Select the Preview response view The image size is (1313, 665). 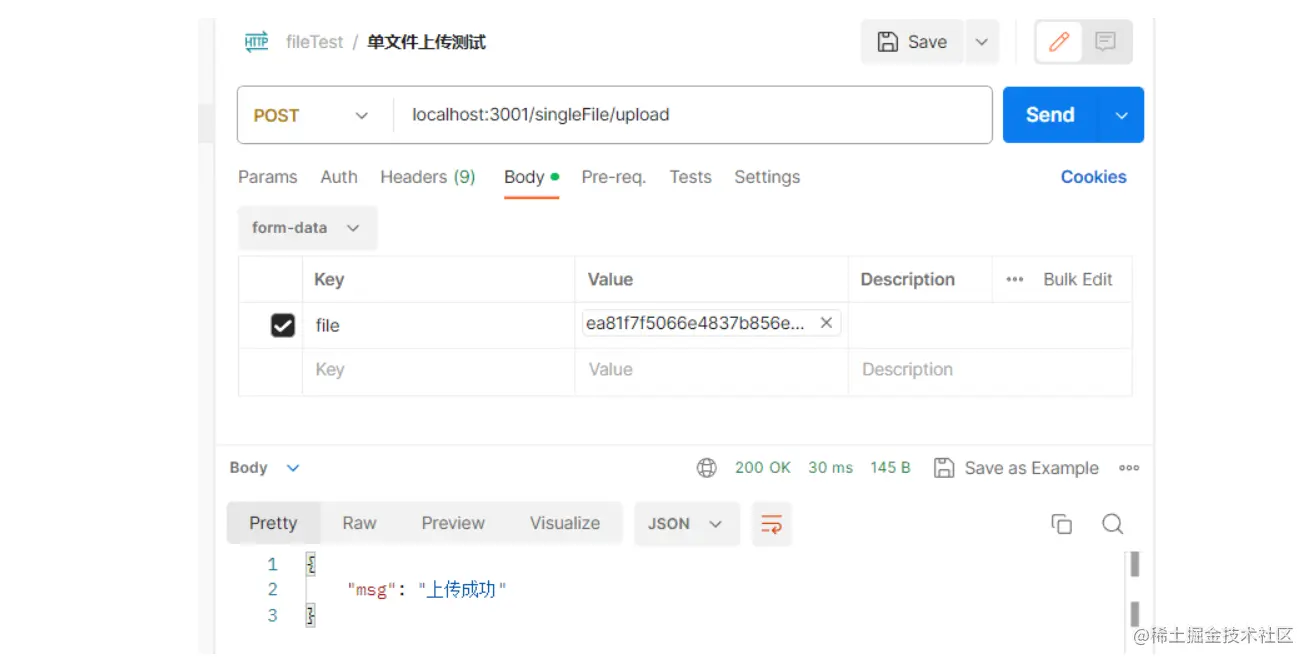point(453,523)
